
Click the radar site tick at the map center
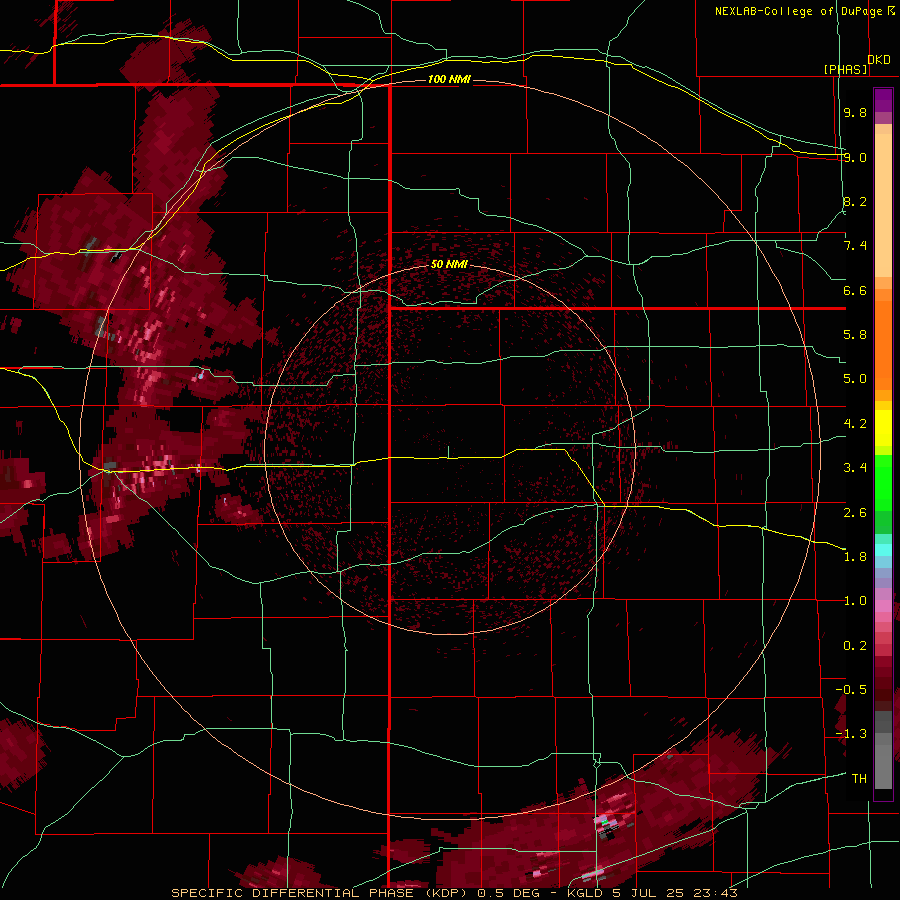click(x=449, y=452)
